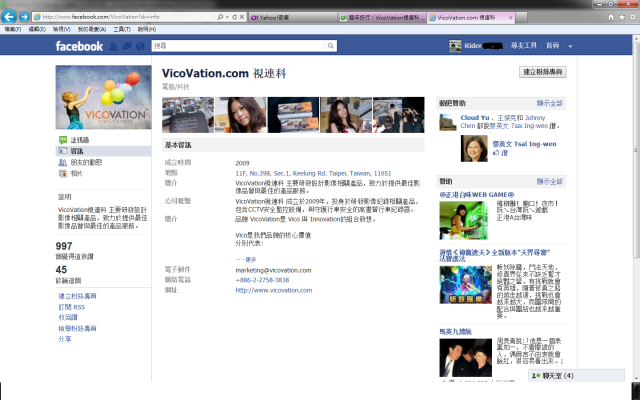Click the thumbs-up like icon under Tsai Ing-wen
The image size is (640, 400).
pyautogui.click(x=496, y=153)
